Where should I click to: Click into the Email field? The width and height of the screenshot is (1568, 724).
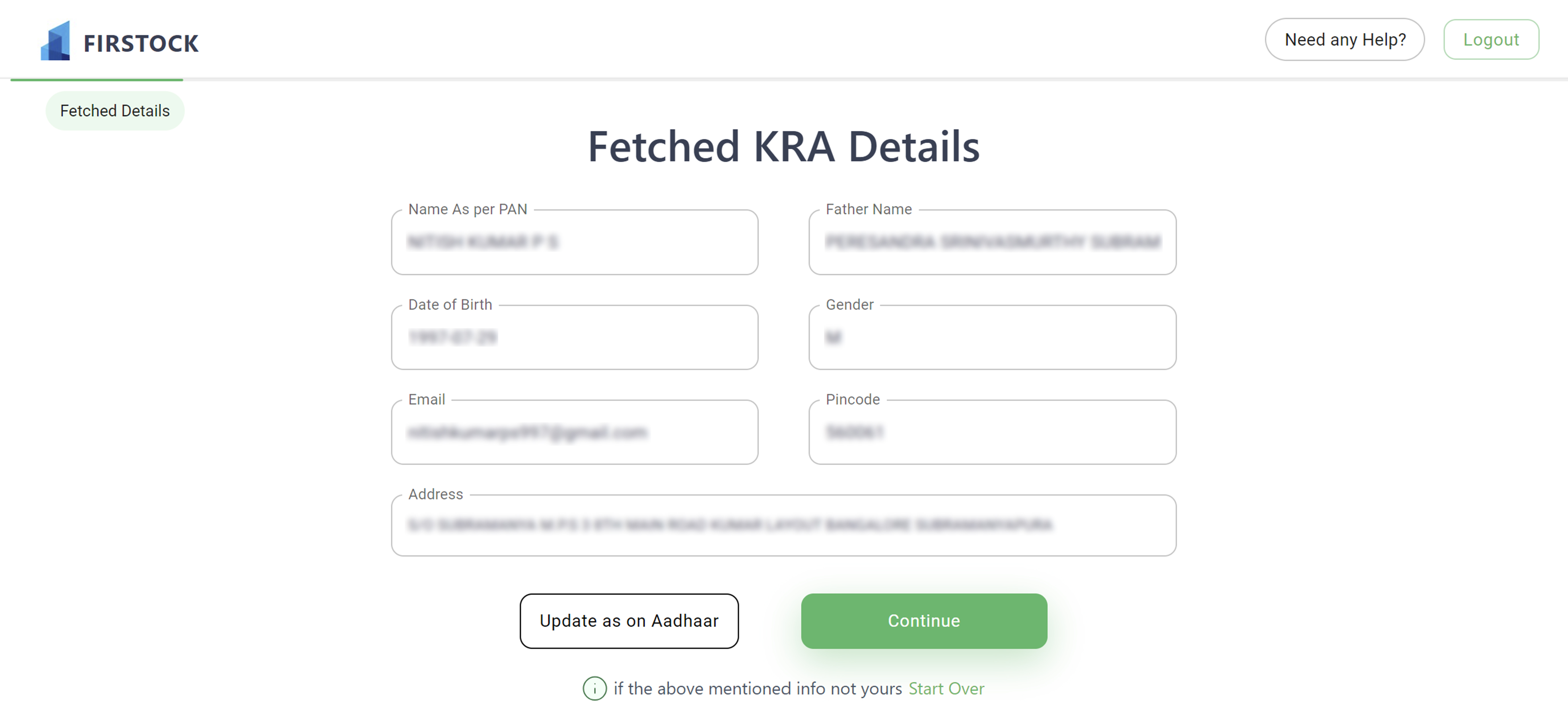click(x=575, y=432)
